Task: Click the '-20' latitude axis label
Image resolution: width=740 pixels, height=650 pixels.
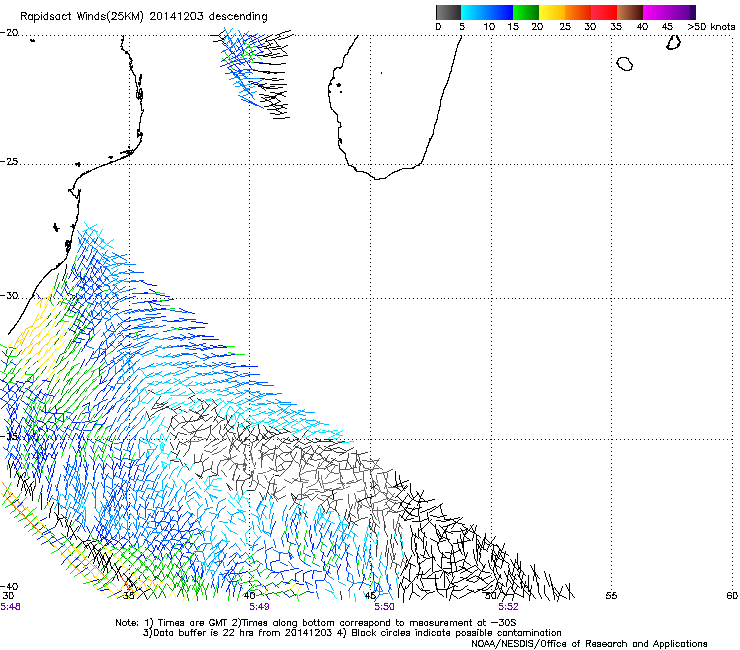Action: pyautogui.click(x=9, y=33)
